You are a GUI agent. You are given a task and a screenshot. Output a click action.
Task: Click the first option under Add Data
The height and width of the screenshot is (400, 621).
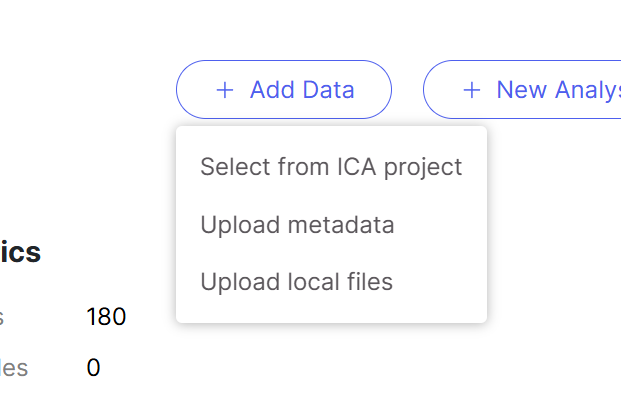[x=331, y=167]
